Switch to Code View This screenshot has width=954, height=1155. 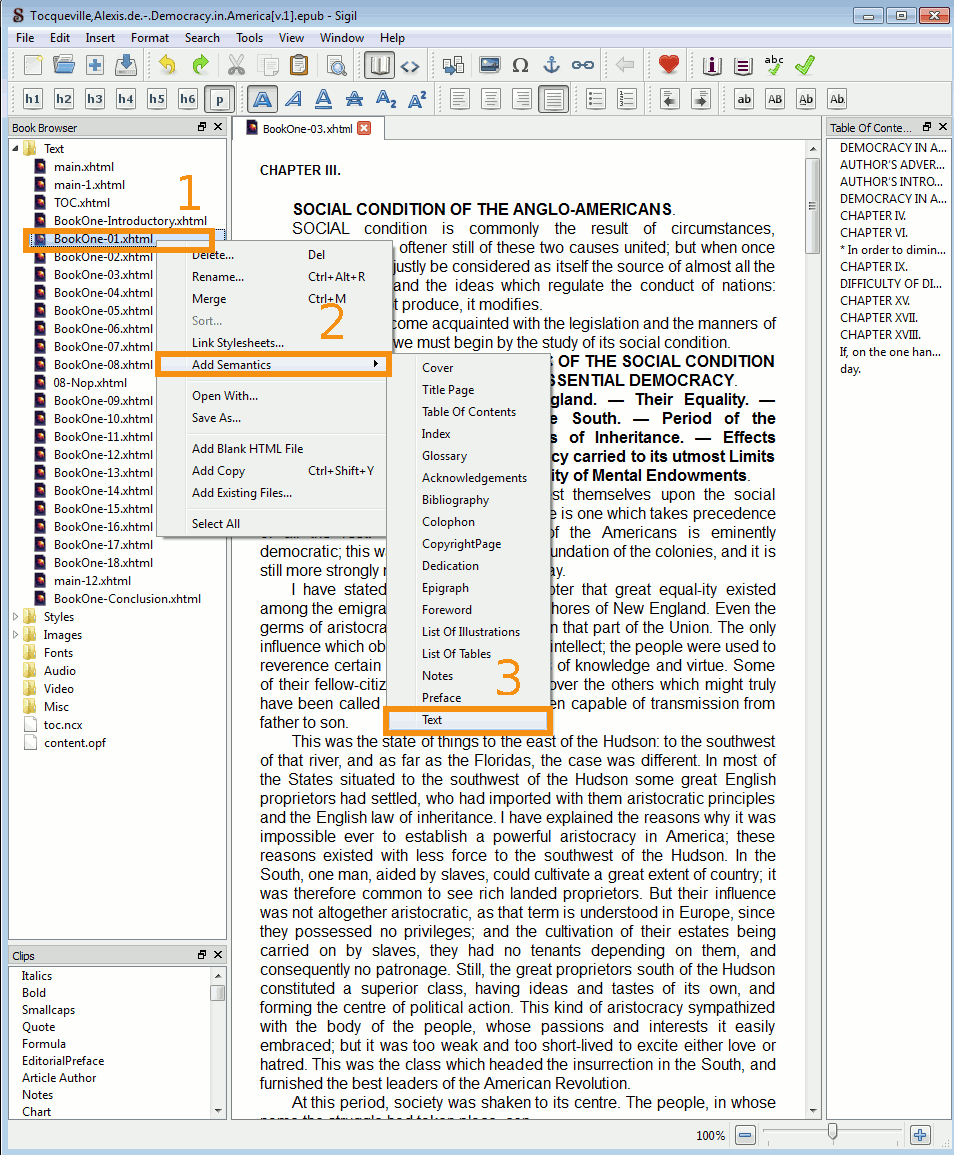[x=410, y=66]
